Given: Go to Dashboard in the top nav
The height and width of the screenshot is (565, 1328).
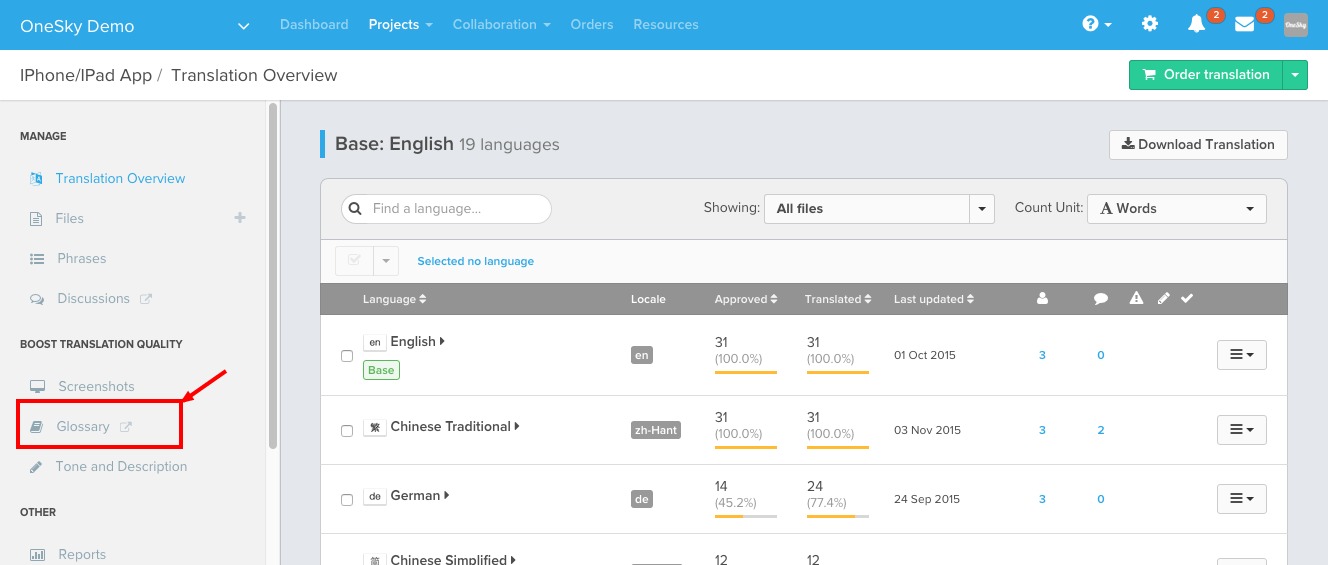Looking at the screenshot, I should 314,24.
